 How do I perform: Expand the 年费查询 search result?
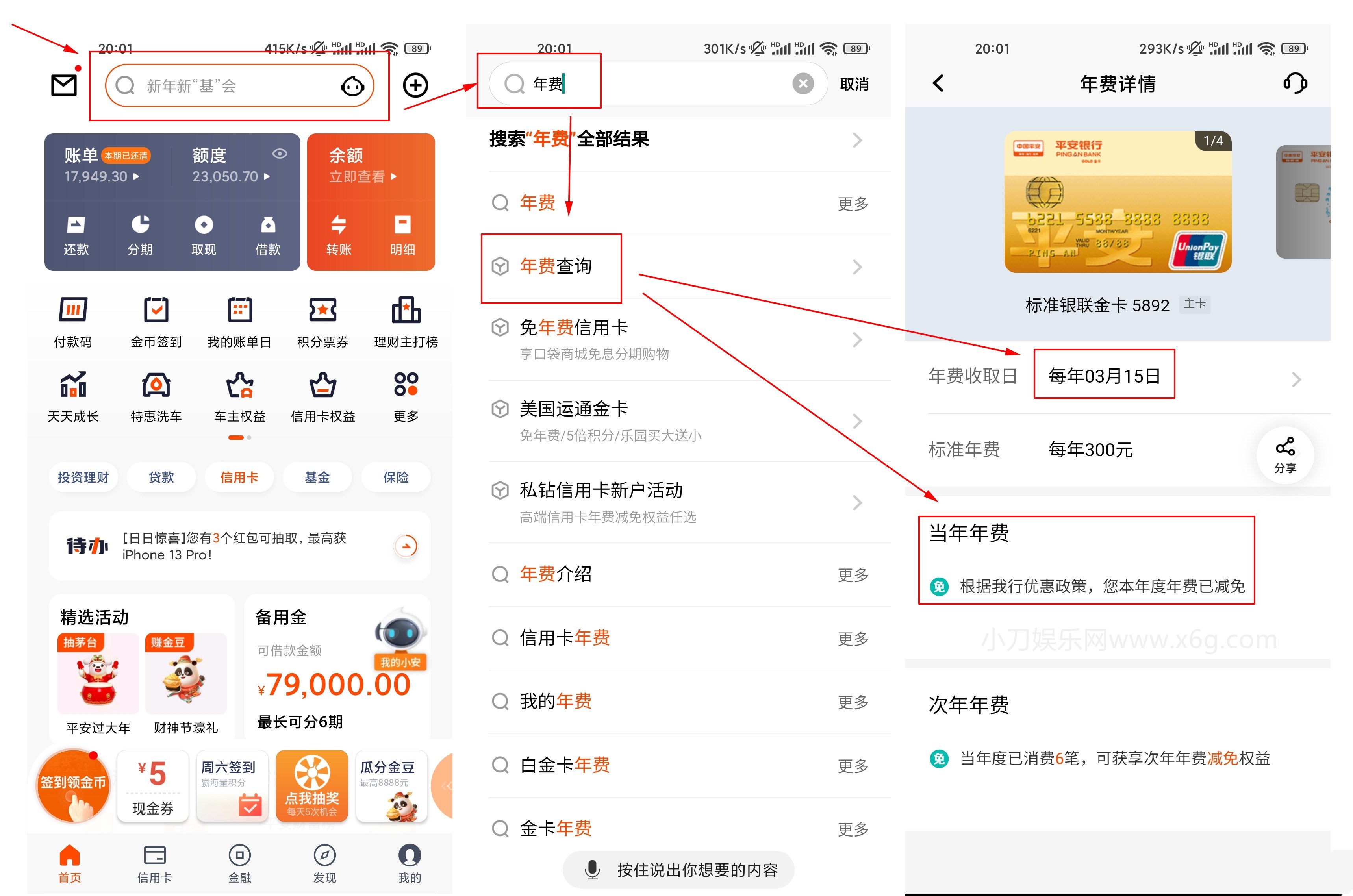click(857, 267)
